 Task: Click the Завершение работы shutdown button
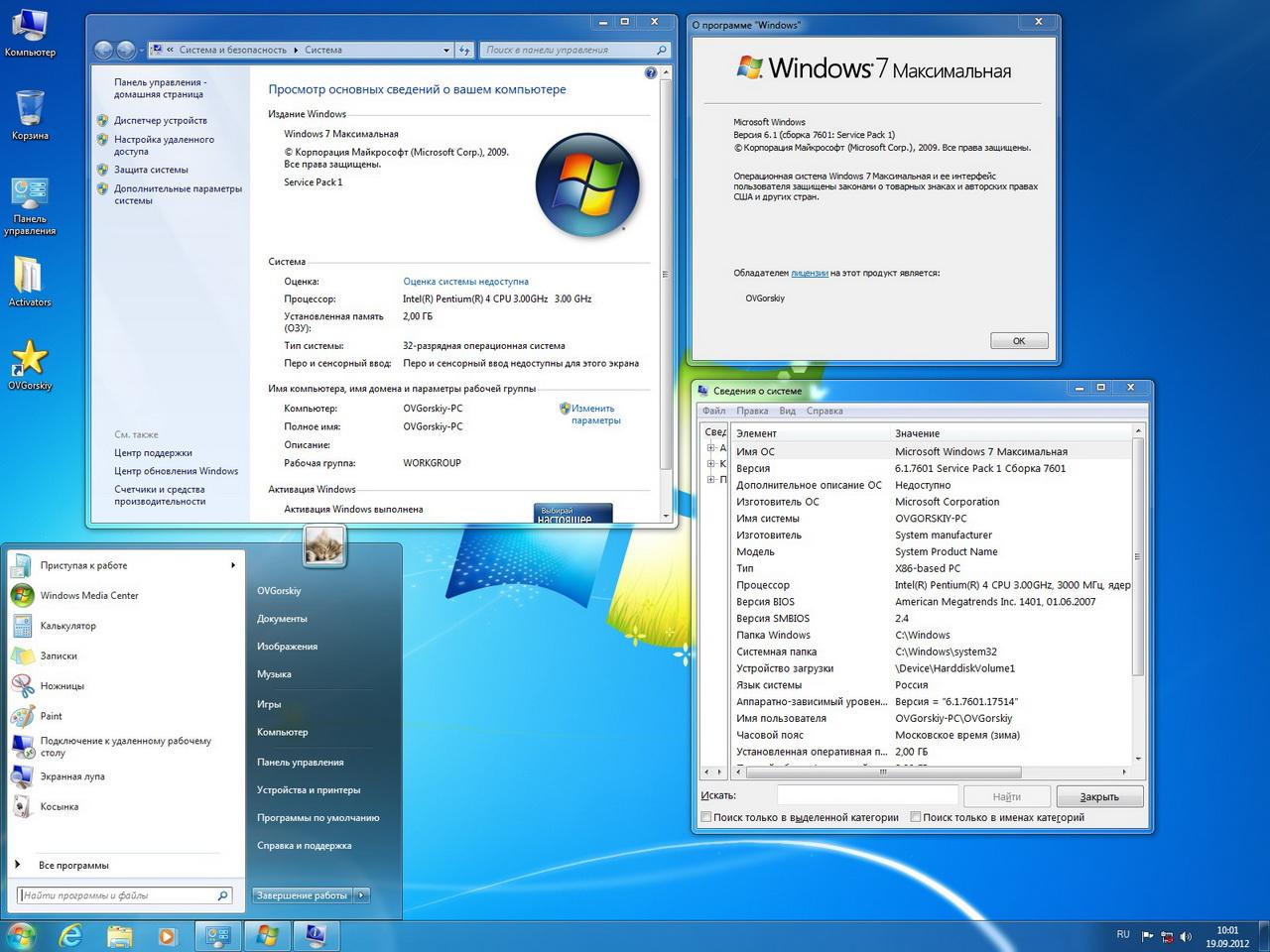coord(302,895)
